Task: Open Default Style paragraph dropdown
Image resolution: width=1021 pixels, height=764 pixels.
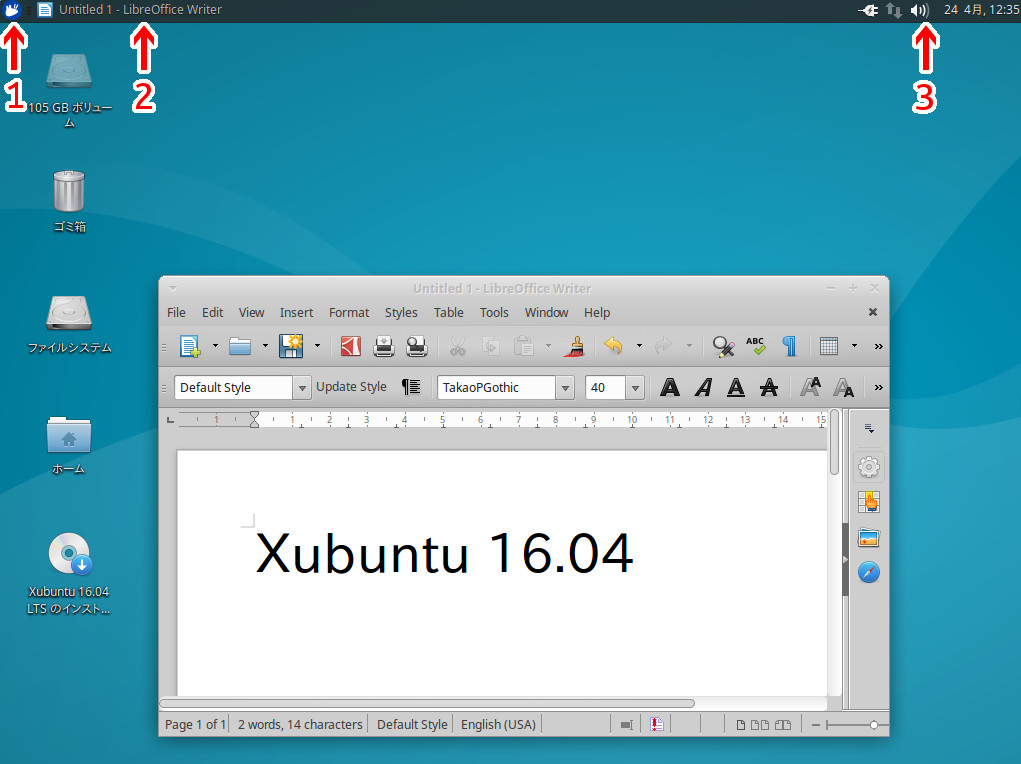Action: click(x=301, y=388)
